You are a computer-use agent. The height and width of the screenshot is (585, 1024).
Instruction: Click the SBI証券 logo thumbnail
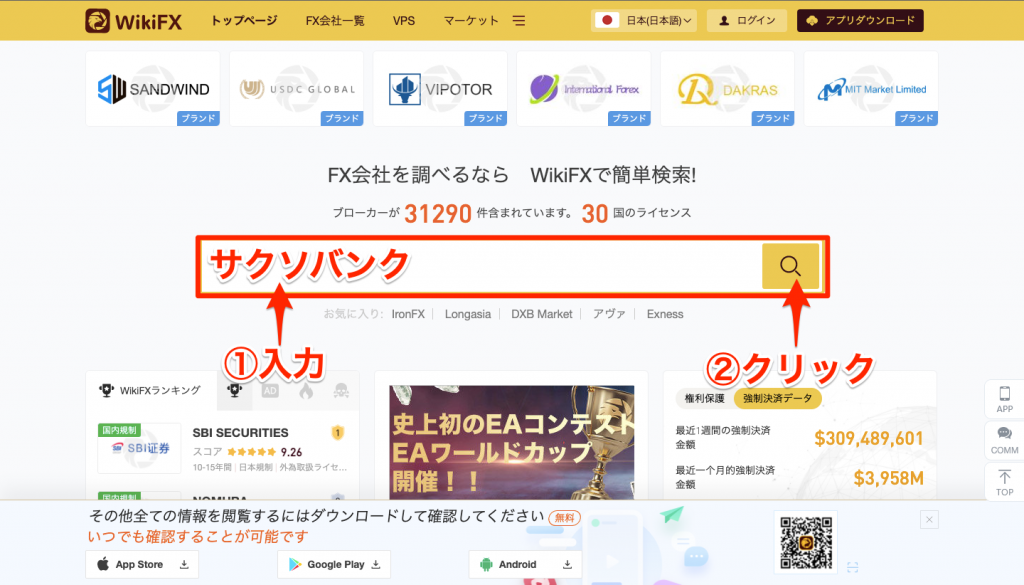pyautogui.click(x=139, y=449)
